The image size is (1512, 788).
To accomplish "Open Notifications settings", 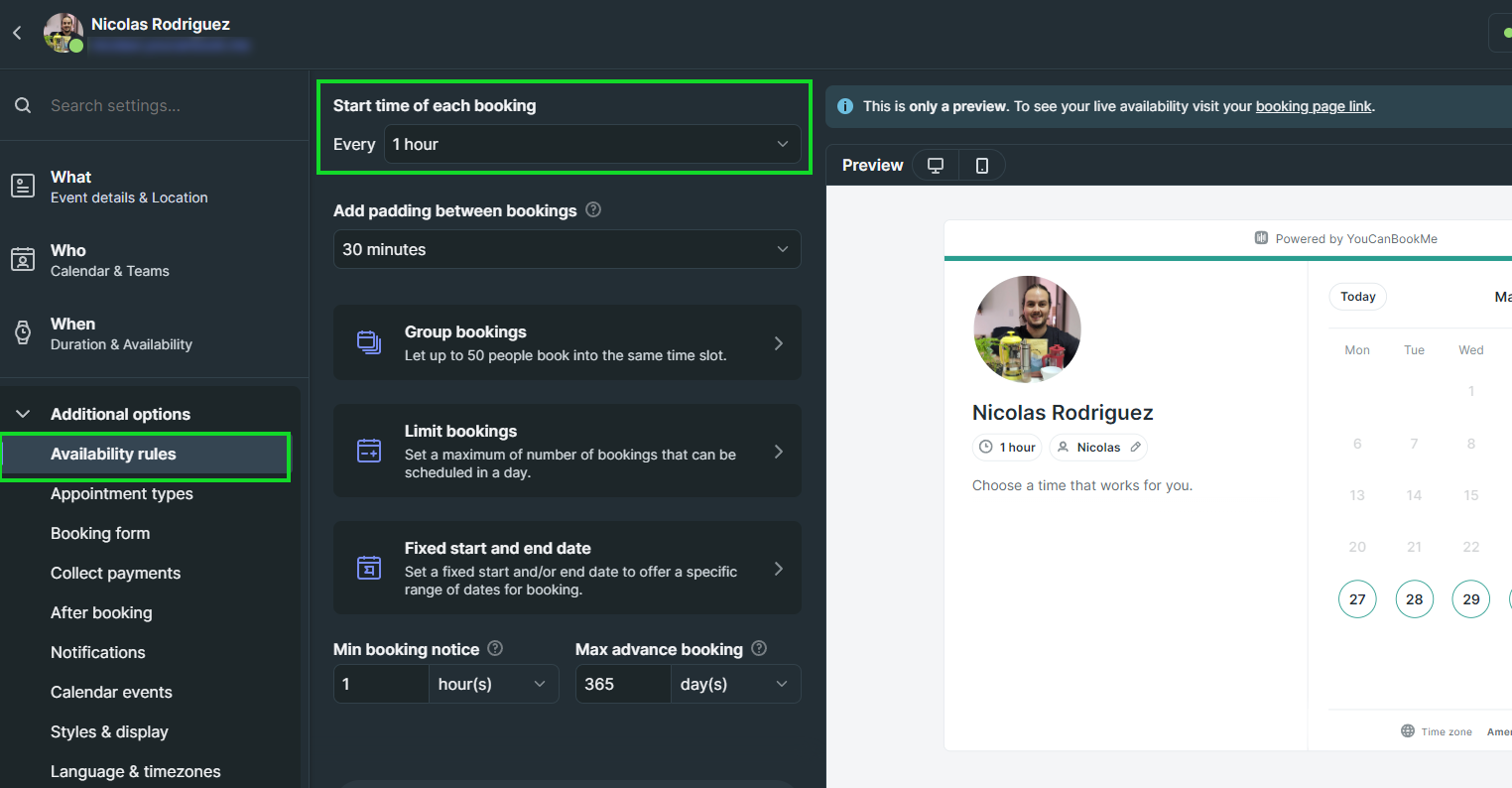I will pos(98,652).
